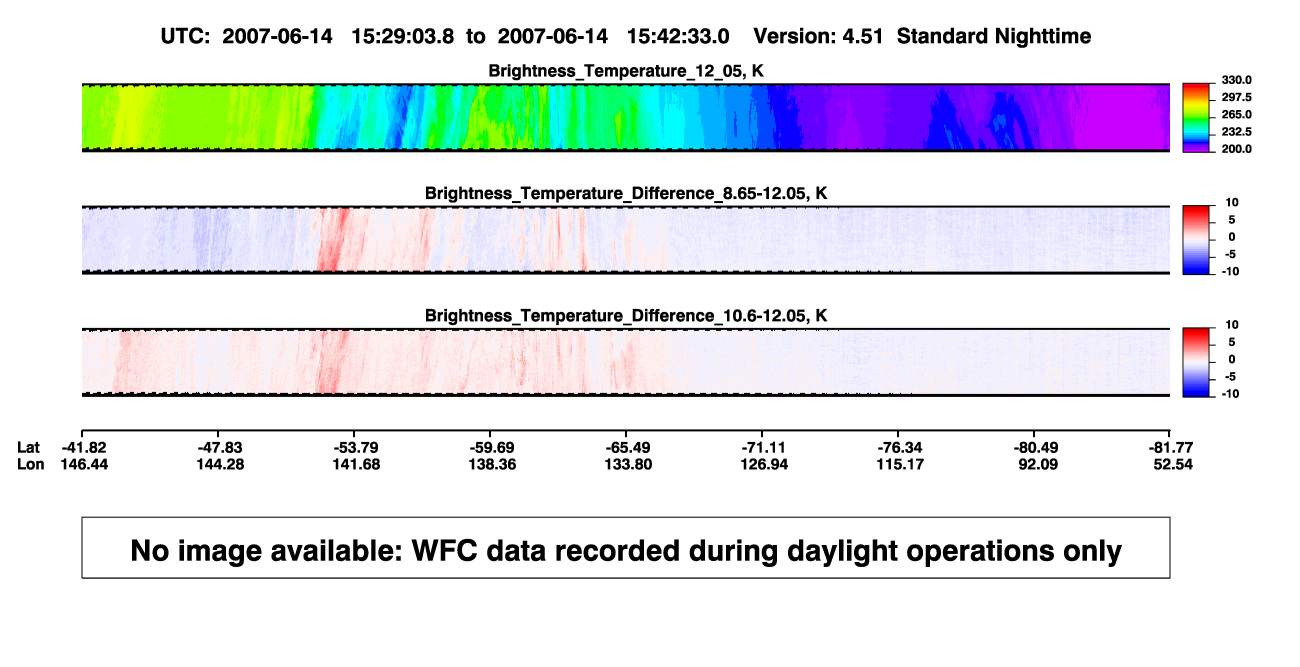
Task: Click latitude value -47.83
Action: click(x=218, y=447)
